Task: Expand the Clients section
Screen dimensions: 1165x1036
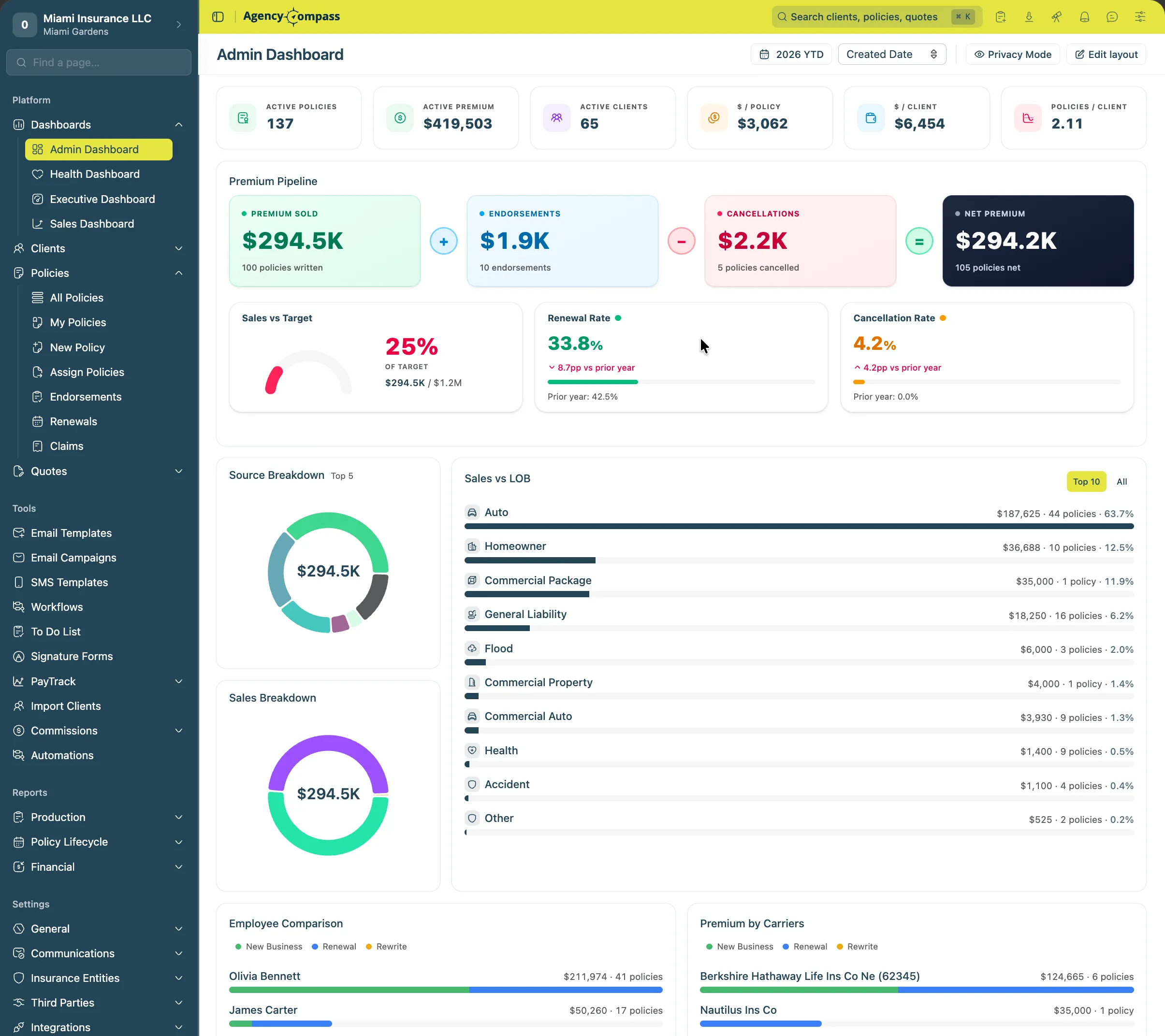Action: pos(99,248)
